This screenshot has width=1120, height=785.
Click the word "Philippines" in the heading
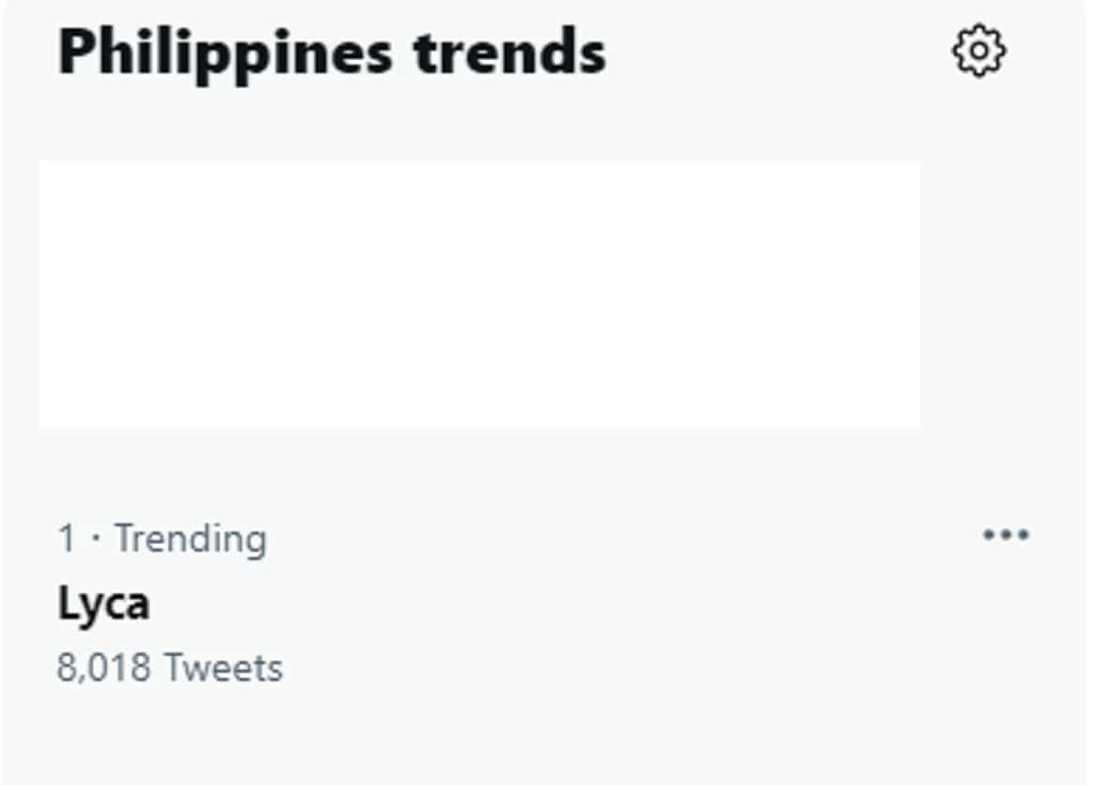click(x=225, y=54)
